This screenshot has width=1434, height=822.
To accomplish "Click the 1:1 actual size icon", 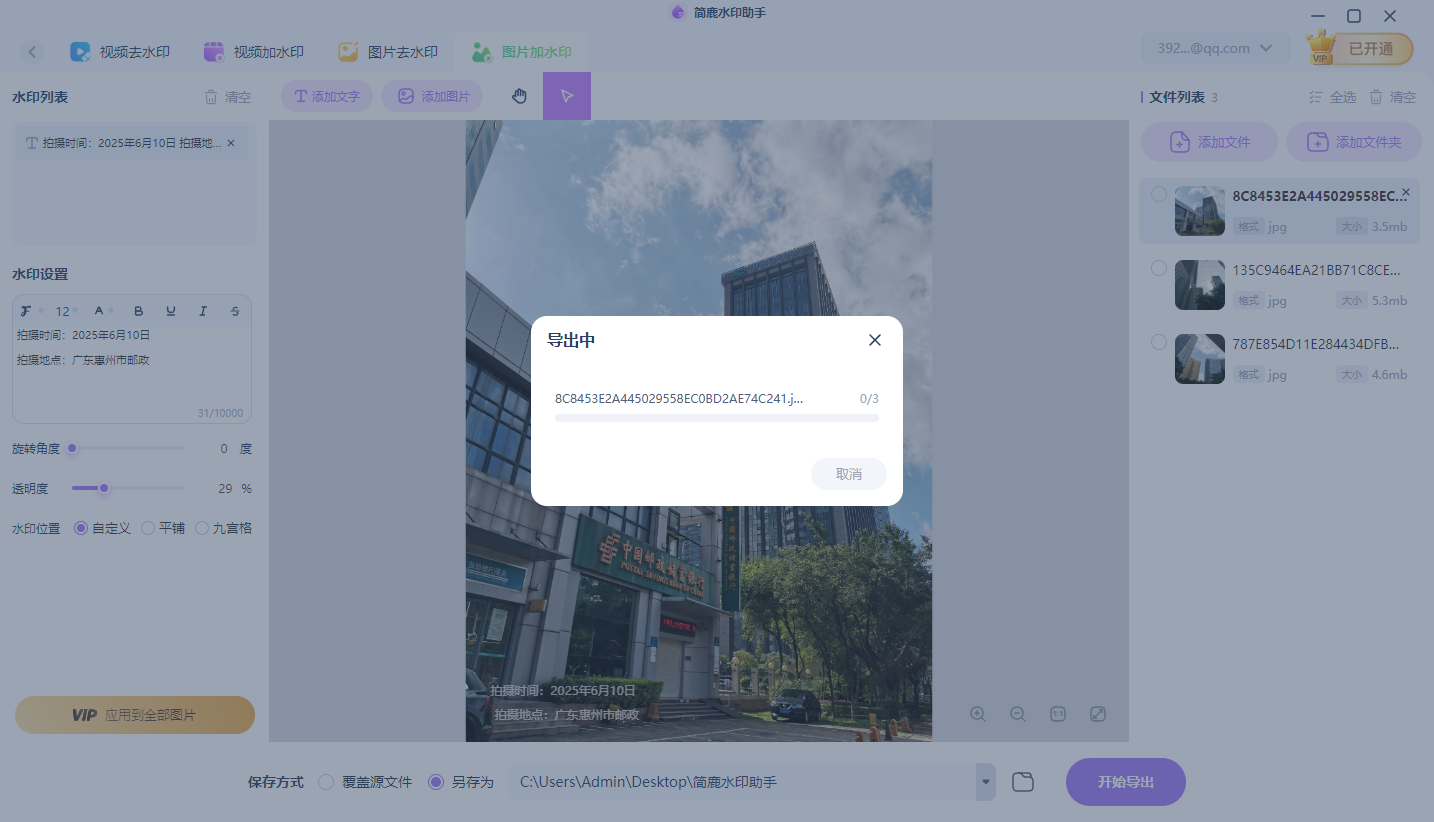I will tap(1057, 714).
